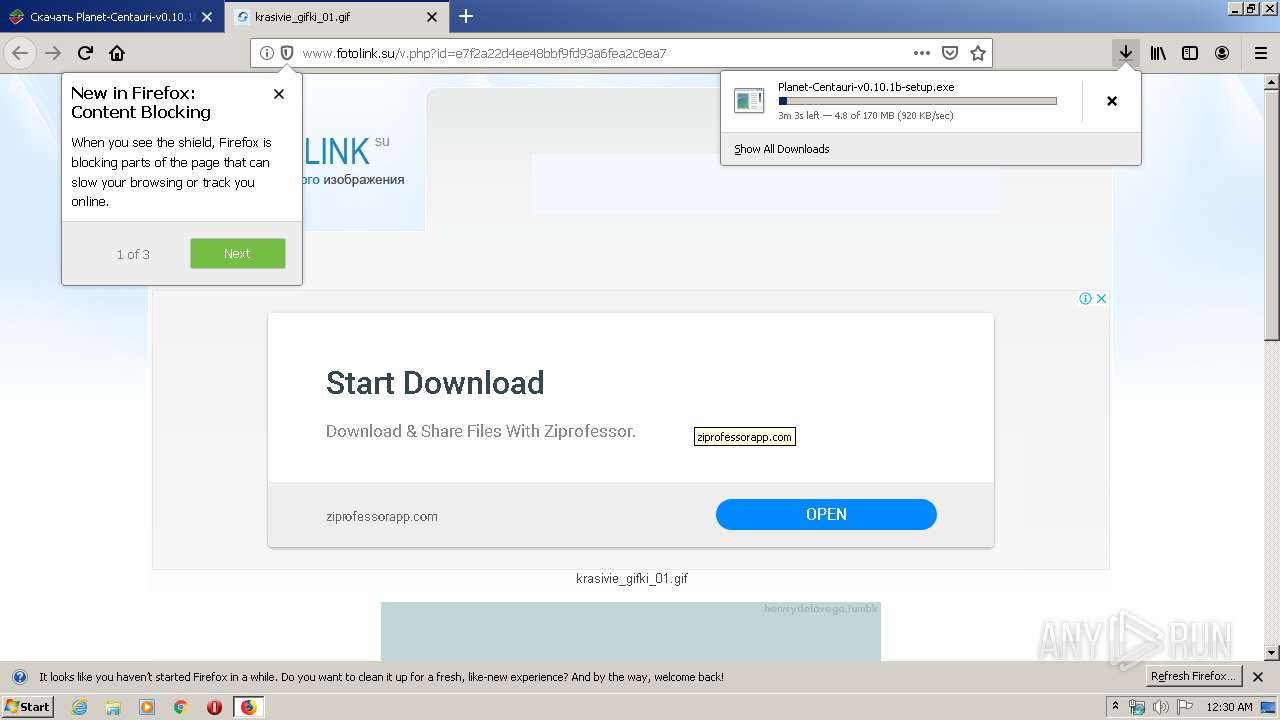Open Show All Downloads
This screenshot has width=1280, height=720.
coord(782,149)
